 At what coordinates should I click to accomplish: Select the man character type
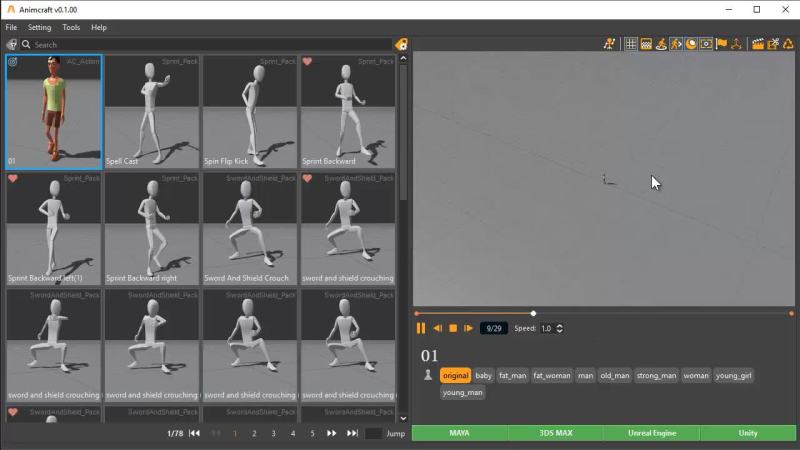pos(585,376)
